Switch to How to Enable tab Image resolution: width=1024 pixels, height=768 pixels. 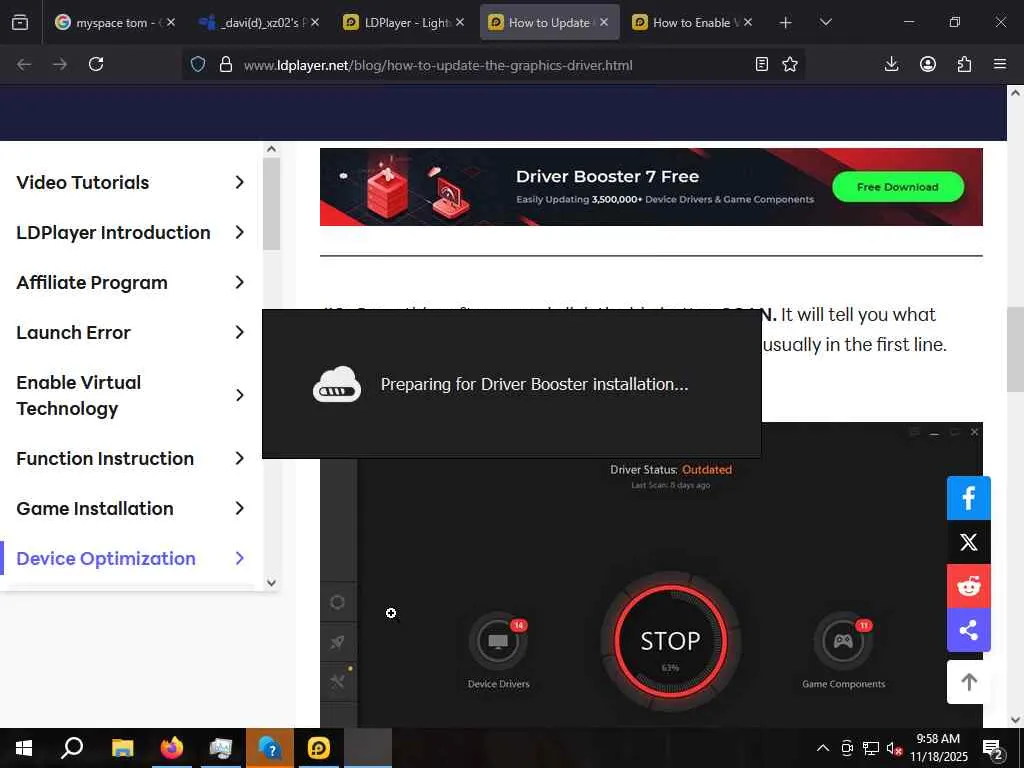point(692,22)
